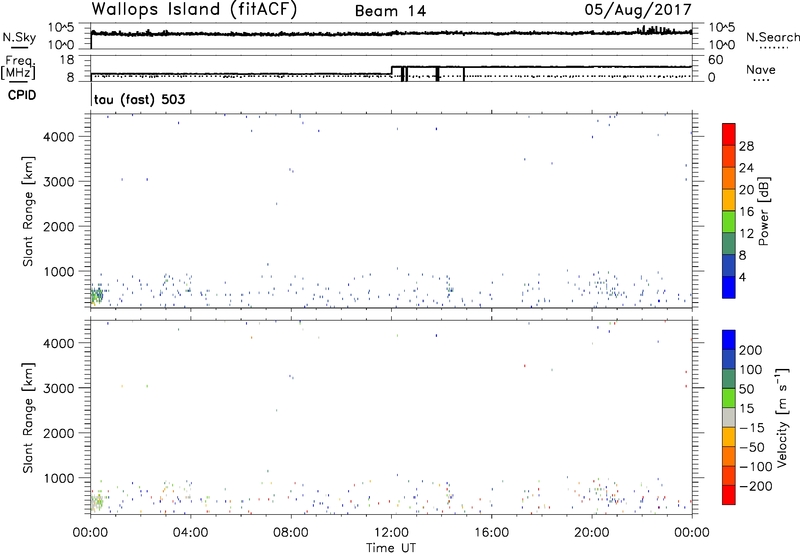Click the "N.Sky" legend label

[x=19, y=37]
